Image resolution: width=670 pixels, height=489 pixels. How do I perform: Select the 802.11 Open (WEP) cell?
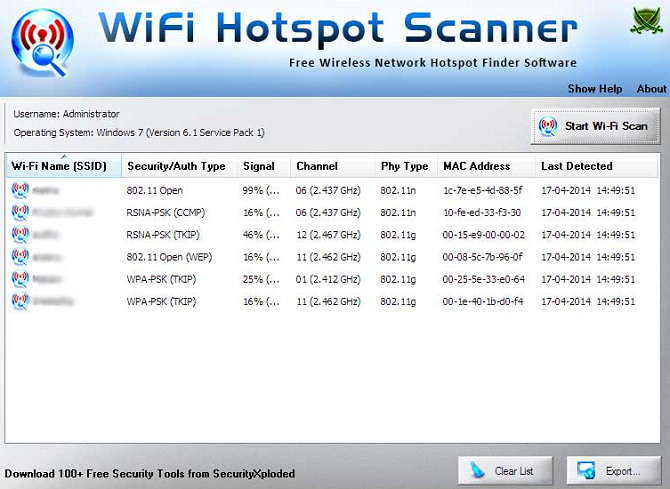169,257
